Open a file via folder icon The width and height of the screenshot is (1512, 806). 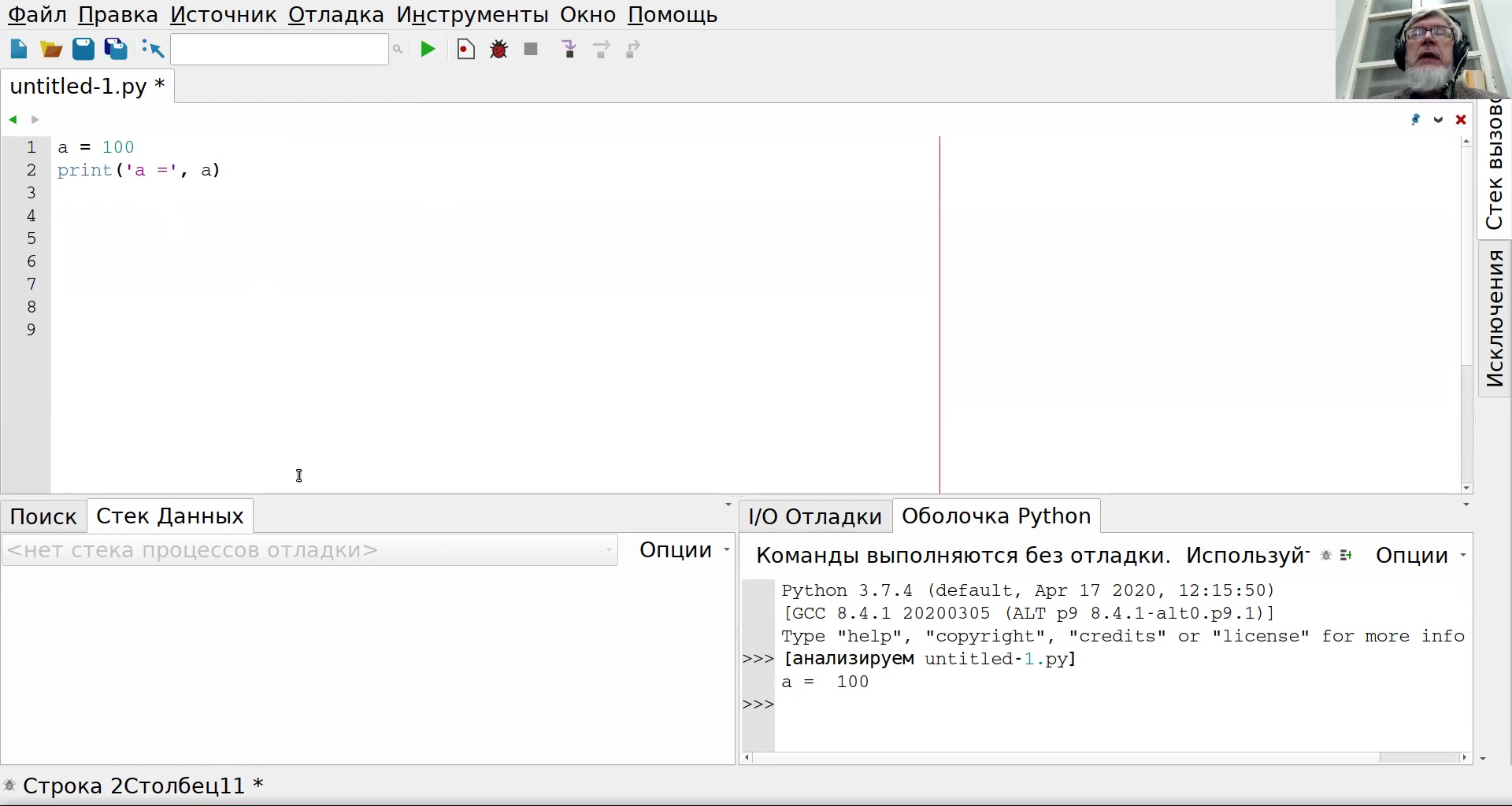pyautogui.click(x=51, y=50)
